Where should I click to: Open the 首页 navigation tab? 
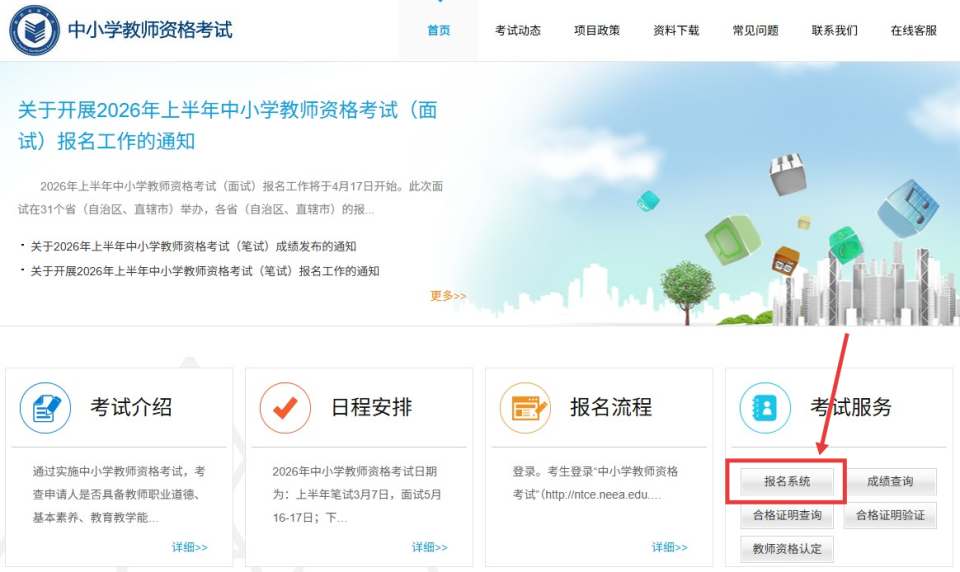click(x=438, y=31)
